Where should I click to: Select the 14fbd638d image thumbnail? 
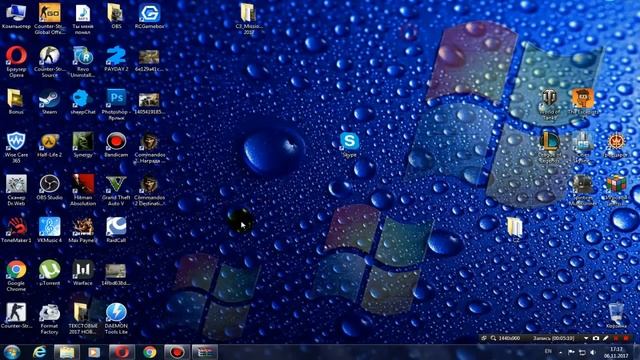pos(116,274)
